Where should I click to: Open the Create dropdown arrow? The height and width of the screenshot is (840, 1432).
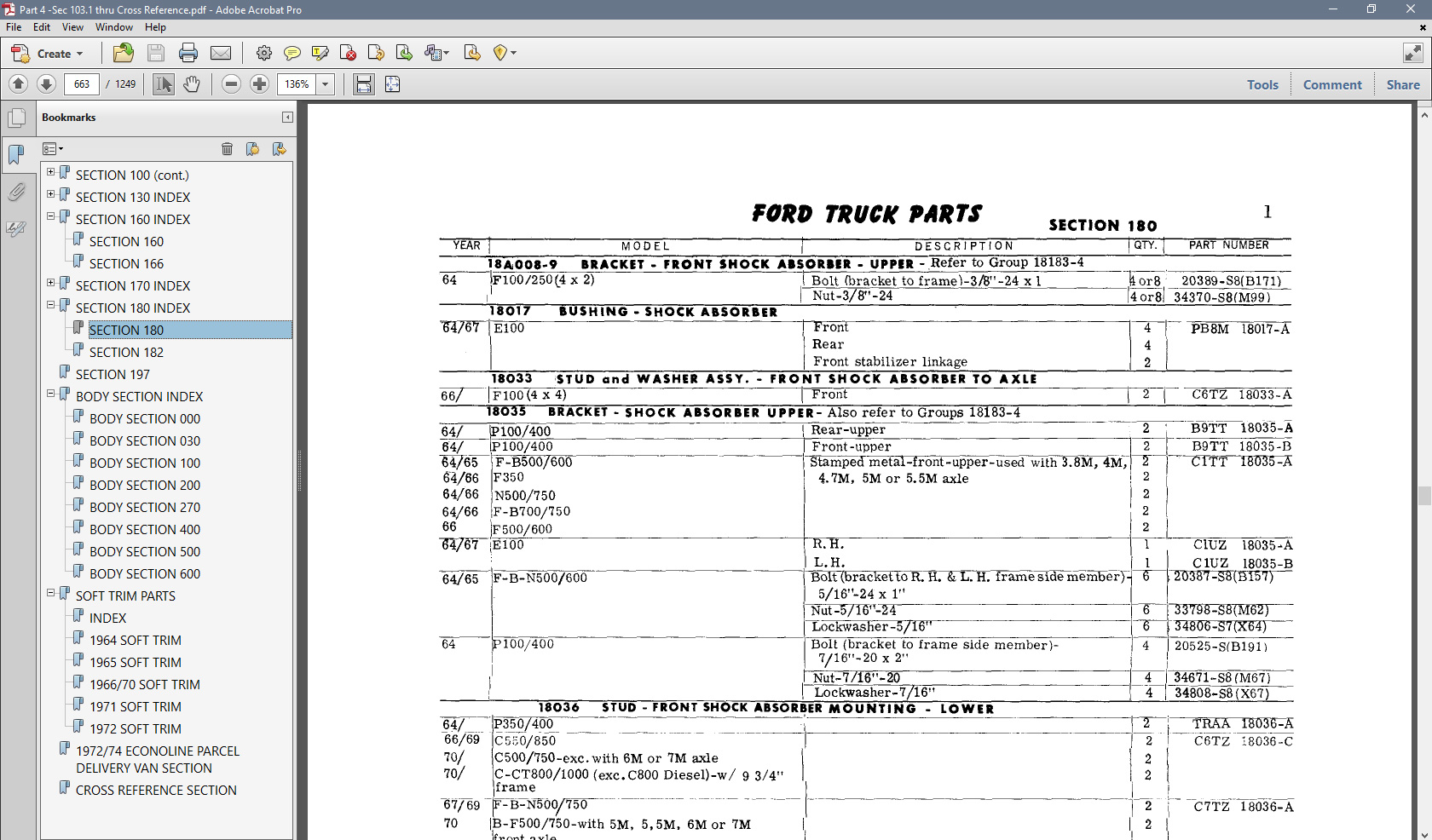tap(80, 54)
